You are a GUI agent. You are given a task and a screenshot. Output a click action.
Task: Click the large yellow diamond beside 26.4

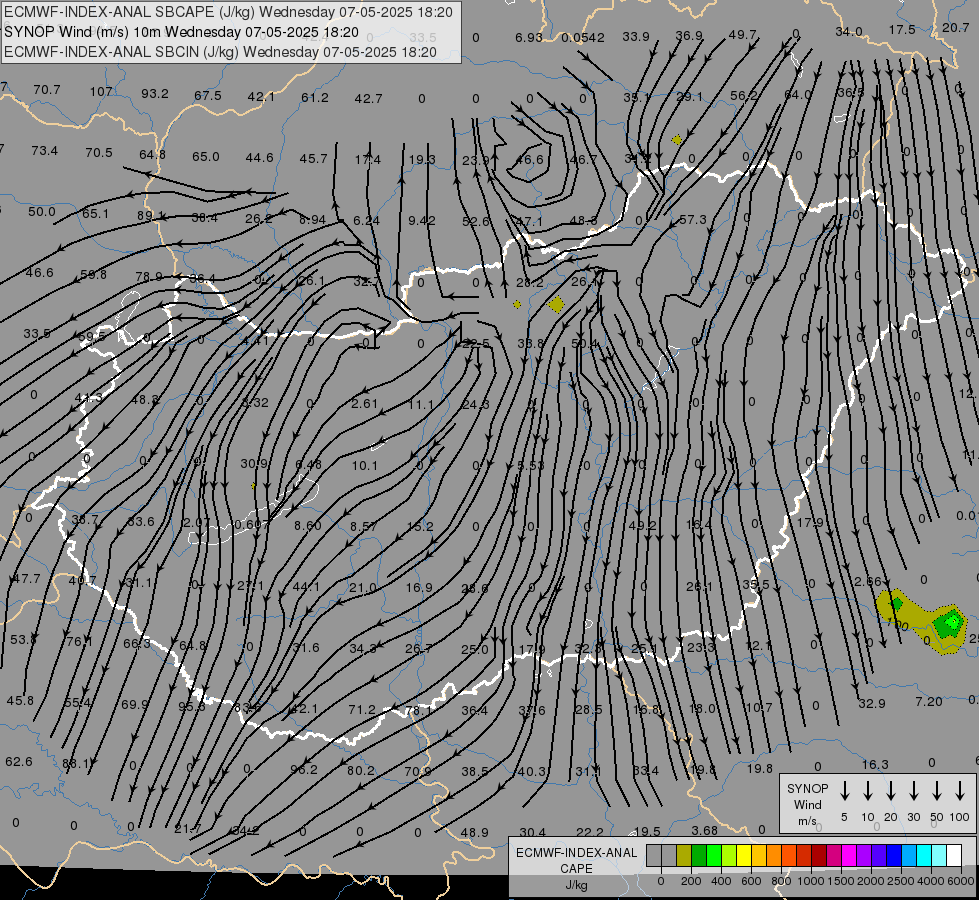(x=556, y=305)
